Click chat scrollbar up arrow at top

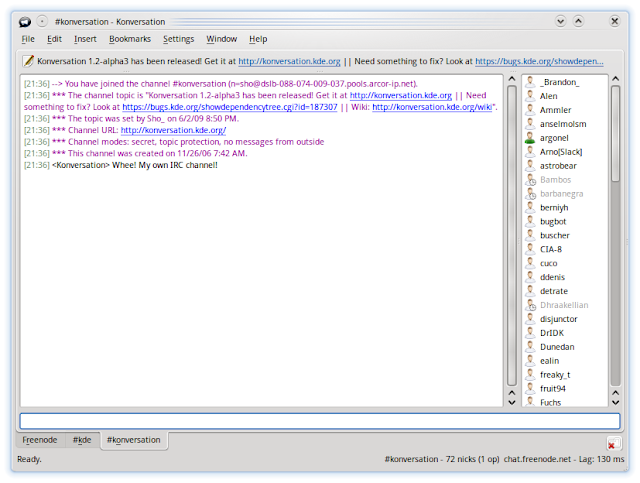tap(512, 79)
